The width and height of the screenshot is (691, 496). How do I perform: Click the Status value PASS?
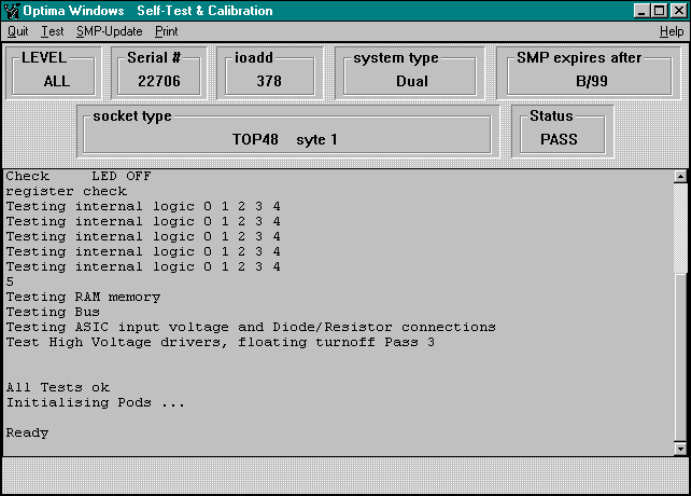point(559,140)
